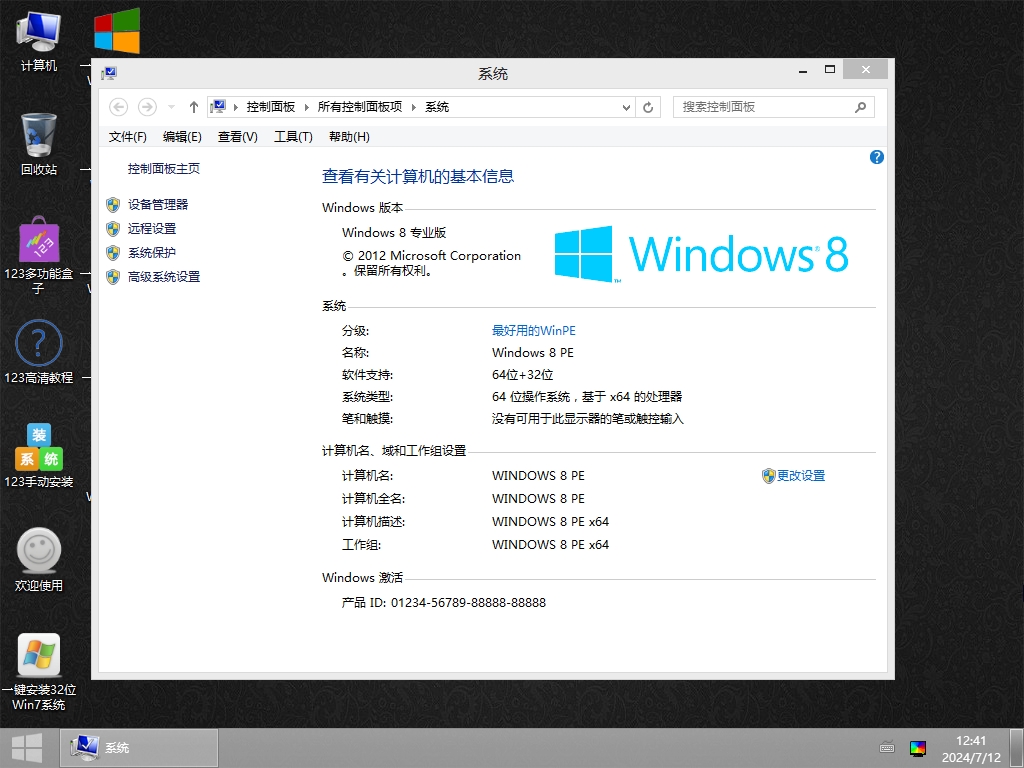Click the shield icon beside 远程设置

(x=113, y=229)
